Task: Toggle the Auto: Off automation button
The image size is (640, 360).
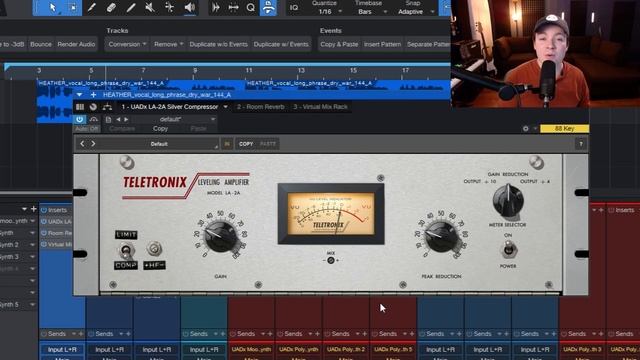Action: [87, 129]
